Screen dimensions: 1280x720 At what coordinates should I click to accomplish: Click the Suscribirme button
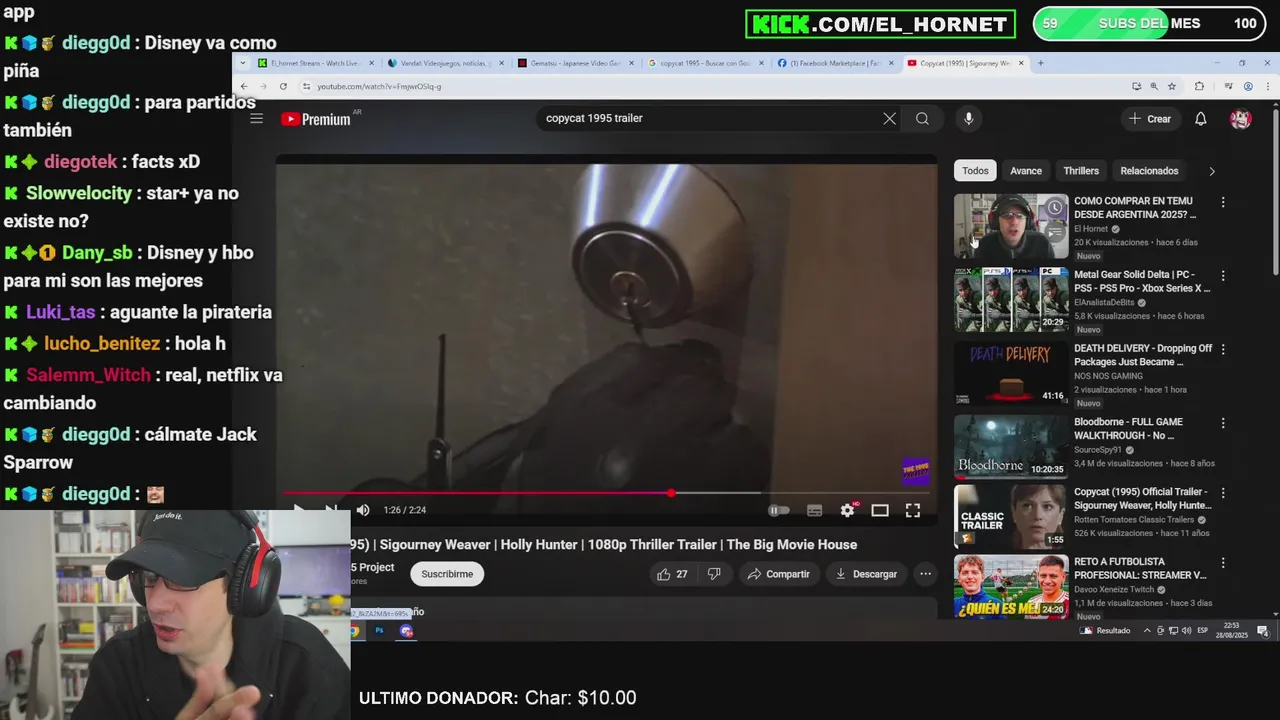[447, 574]
